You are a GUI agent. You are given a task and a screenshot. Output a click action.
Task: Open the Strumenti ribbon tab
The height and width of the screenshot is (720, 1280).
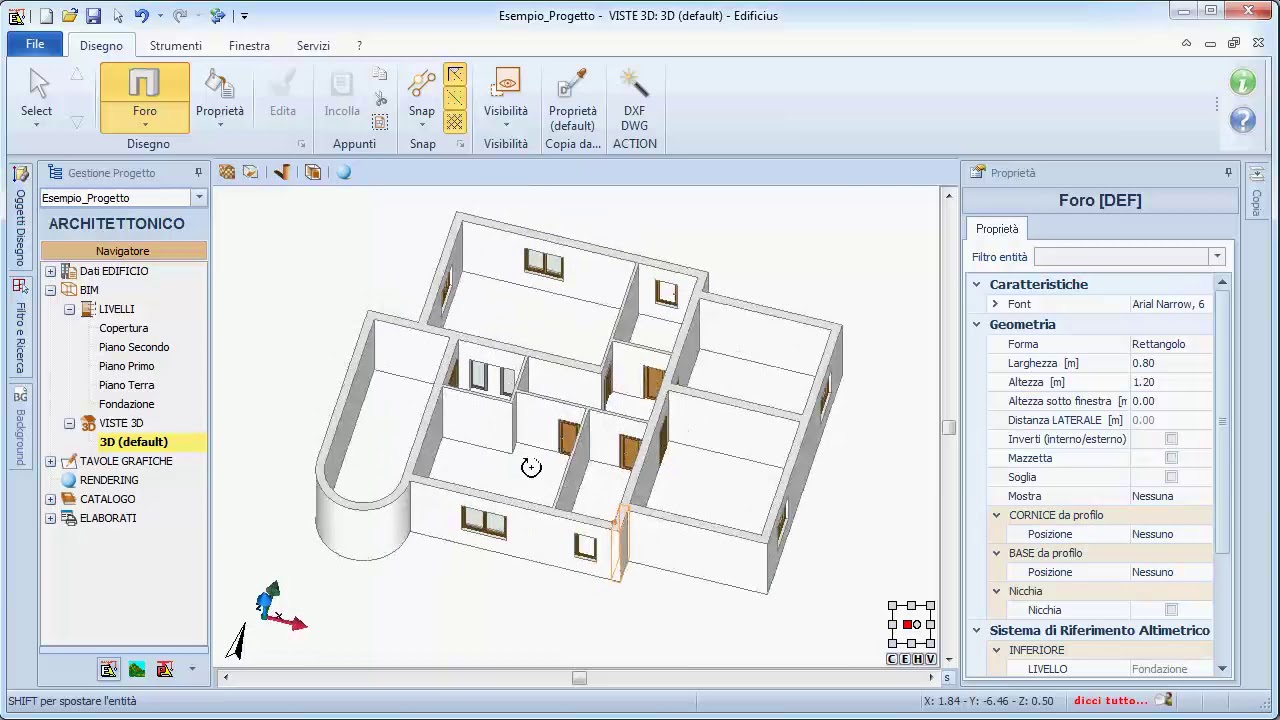[x=176, y=46]
